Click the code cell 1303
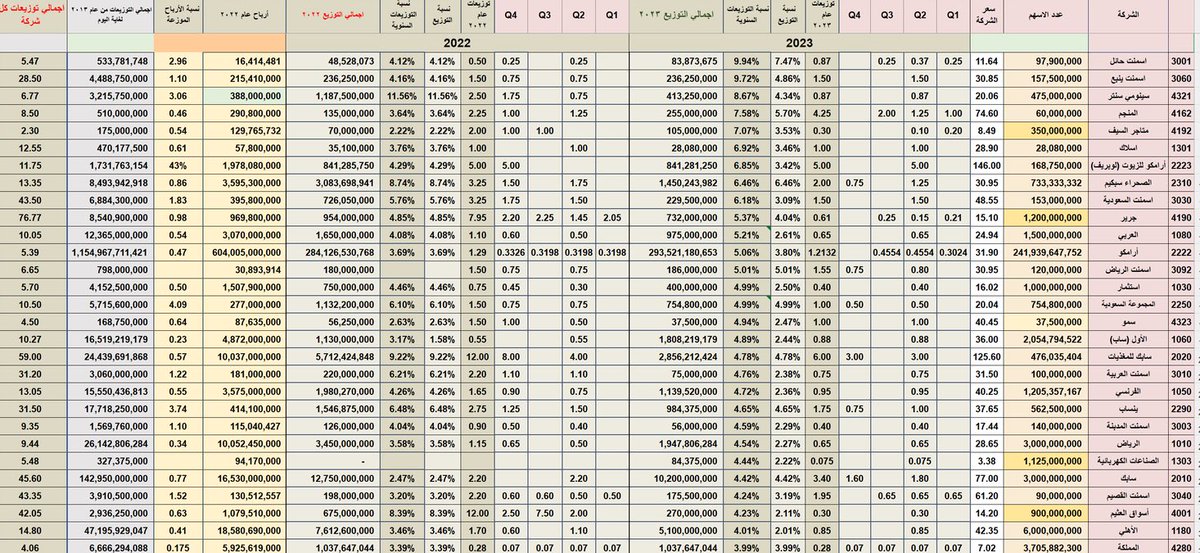 pyautogui.click(x=1182, y=462)
